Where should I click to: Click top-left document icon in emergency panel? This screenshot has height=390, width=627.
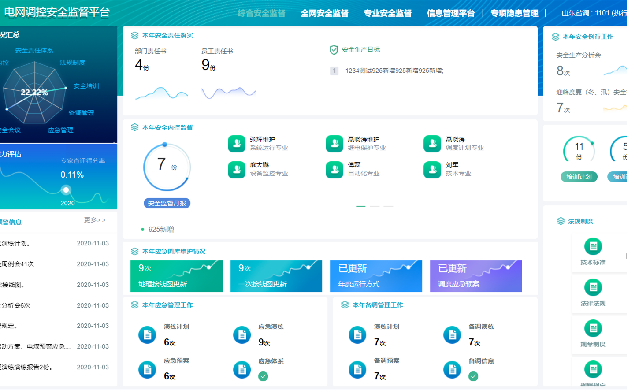pos(147,335)
